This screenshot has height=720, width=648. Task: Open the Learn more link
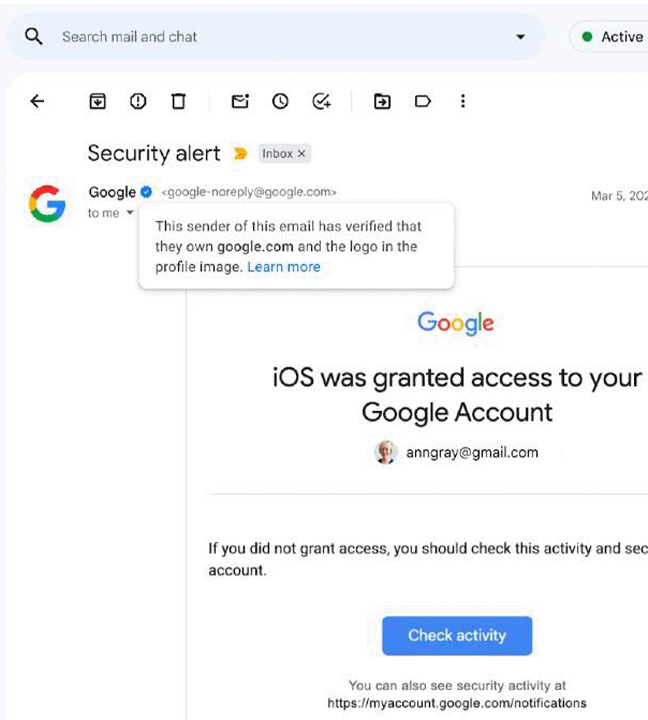point(284,267)
